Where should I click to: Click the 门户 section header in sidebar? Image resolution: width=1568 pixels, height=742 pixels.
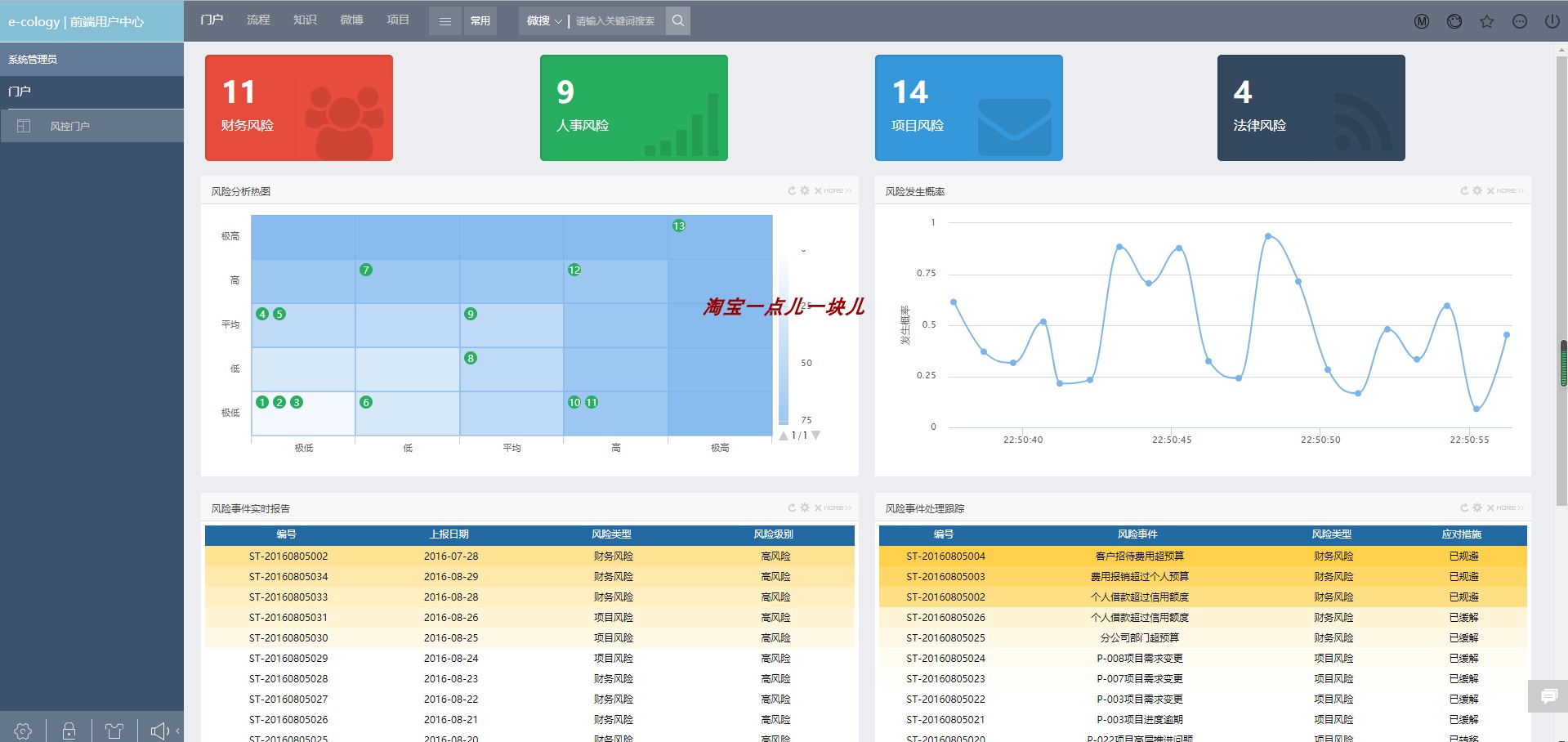click(92, 92)
